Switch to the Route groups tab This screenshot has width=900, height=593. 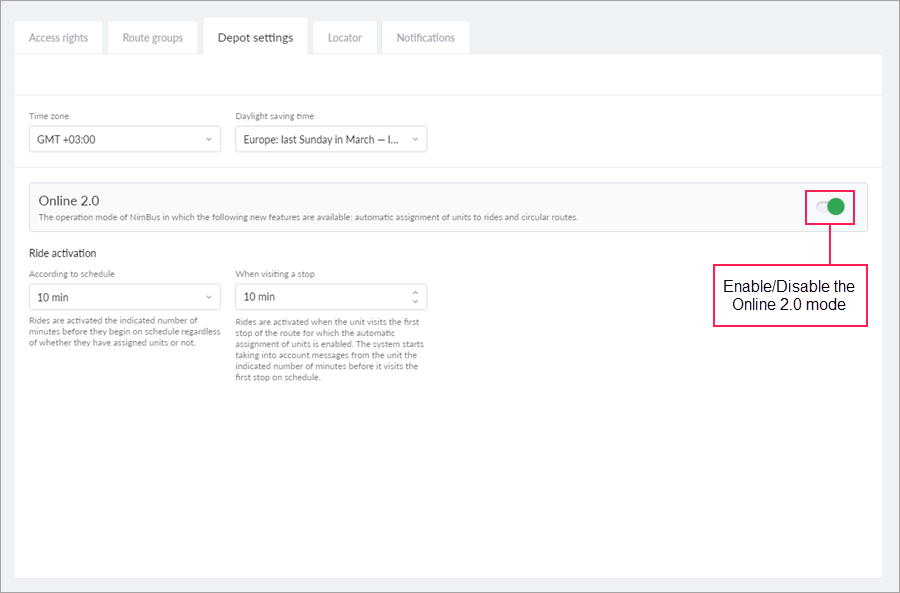pyautogui.click(x=153, y=38)
